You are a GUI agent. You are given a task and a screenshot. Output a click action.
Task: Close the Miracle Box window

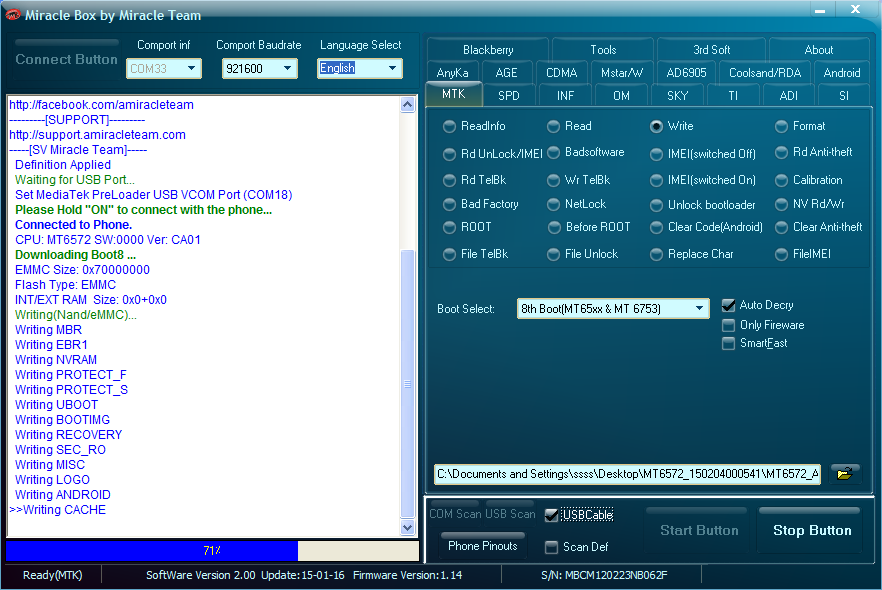click(x=856, y=10)
